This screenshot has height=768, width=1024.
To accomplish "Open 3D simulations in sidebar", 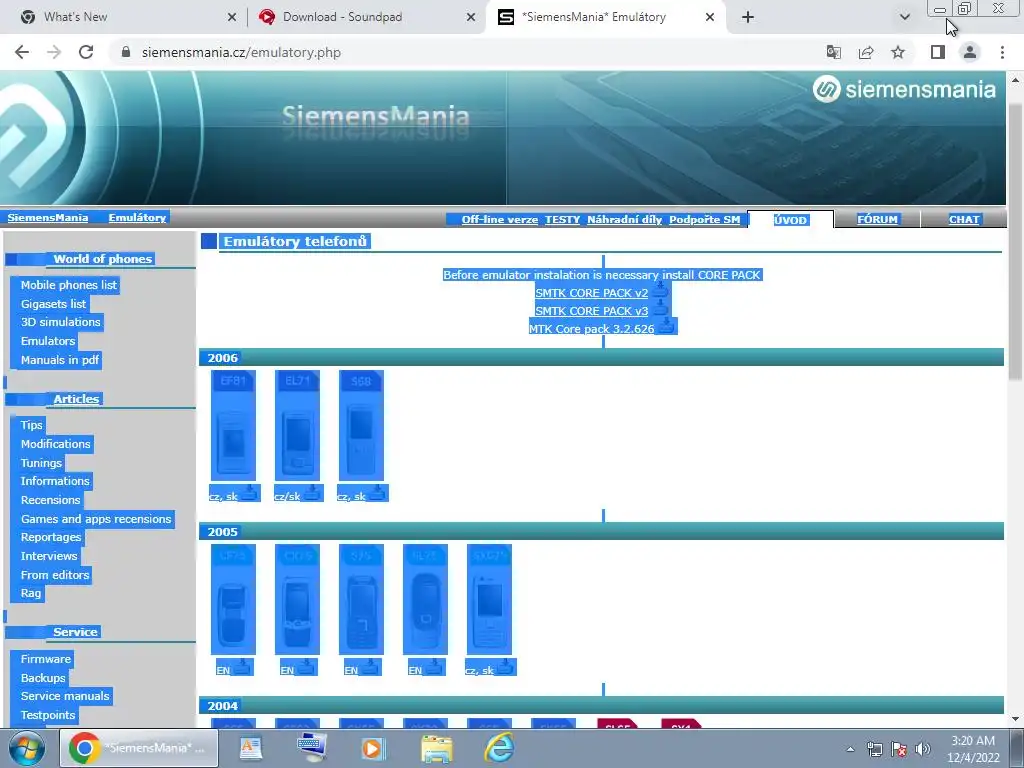I will point(61,322).
